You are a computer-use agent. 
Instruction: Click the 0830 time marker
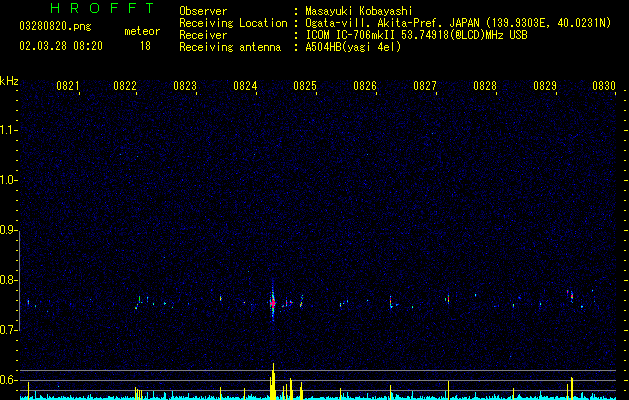click(x=604, y=86)
